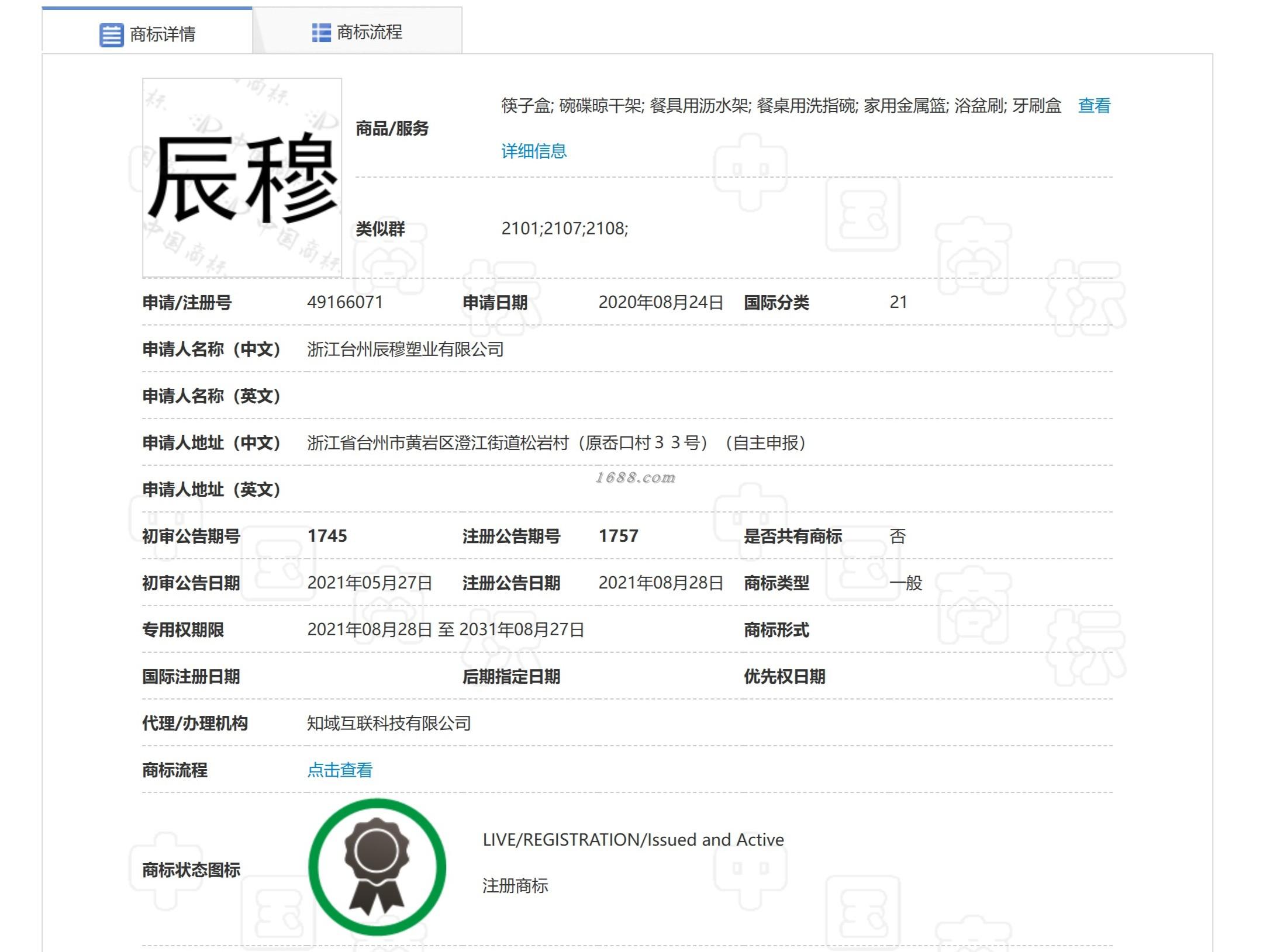Viewport: 1270px width, 952px height.
Task: Click the goods/services list text
Action: [x=781, y=106]
